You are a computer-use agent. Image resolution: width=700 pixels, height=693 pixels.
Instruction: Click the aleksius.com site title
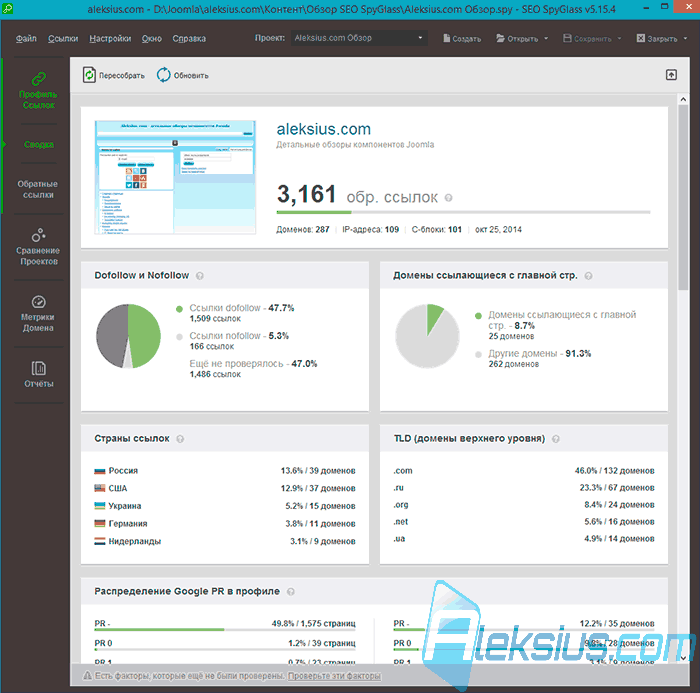click(324, 129)
